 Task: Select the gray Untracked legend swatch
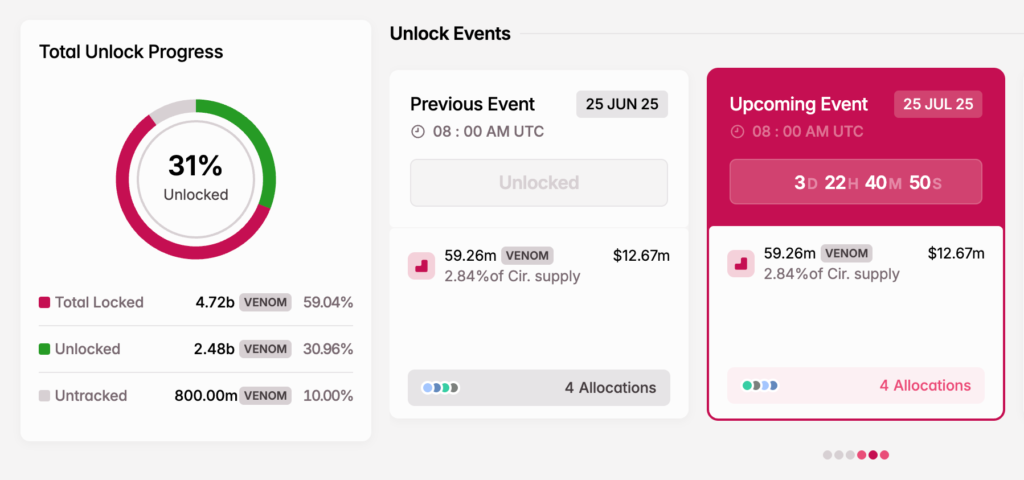44,395
